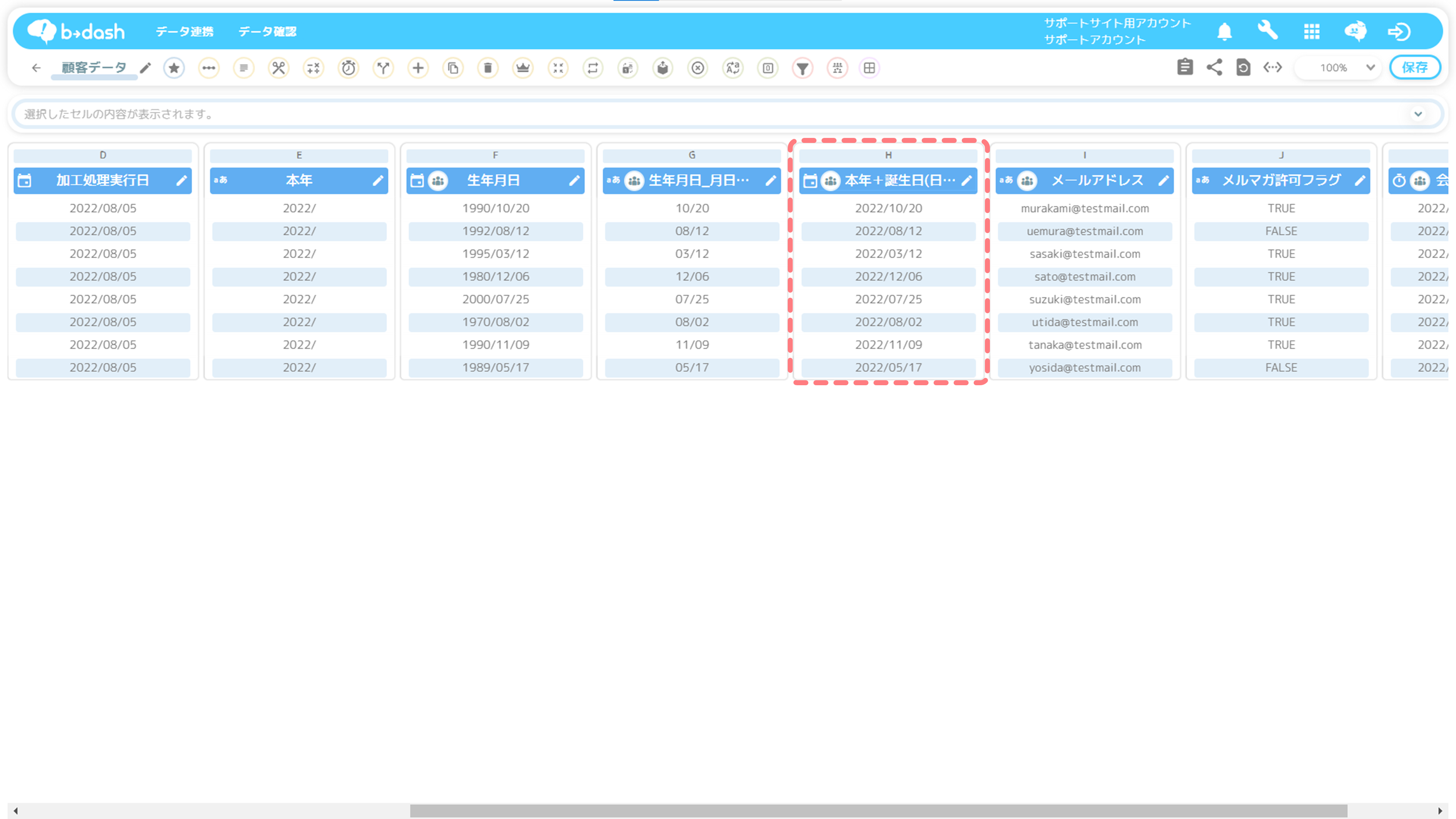Click the logout arrow icon
The image size is (1456, 819).
click(1399, 31)
